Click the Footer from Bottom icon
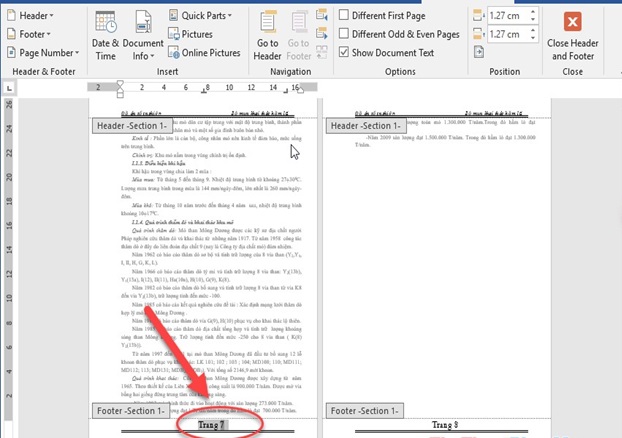 (479, 34)
